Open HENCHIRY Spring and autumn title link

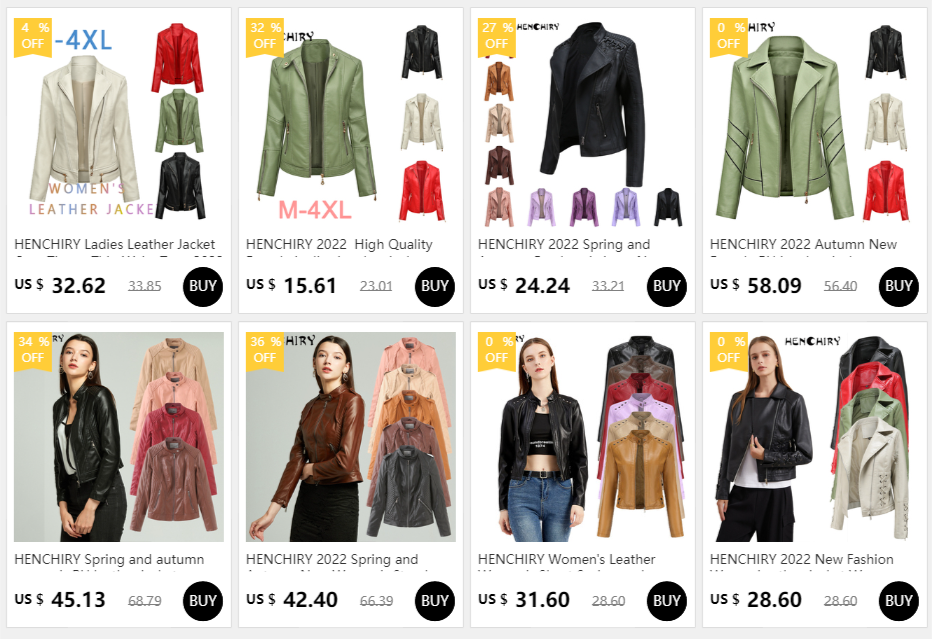pyautogui.click(x=109, y=559)
